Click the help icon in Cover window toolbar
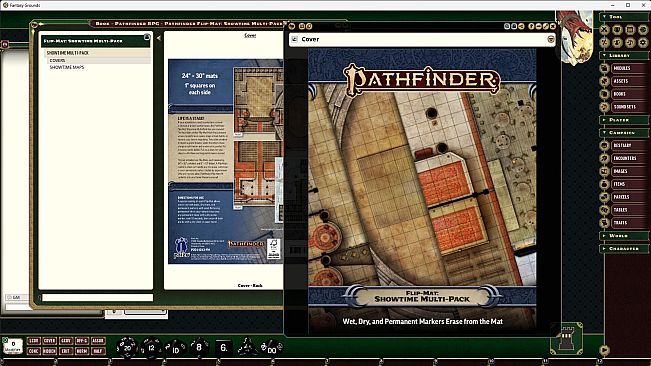Viewport: 651px width, 366px height. point(531,26)
